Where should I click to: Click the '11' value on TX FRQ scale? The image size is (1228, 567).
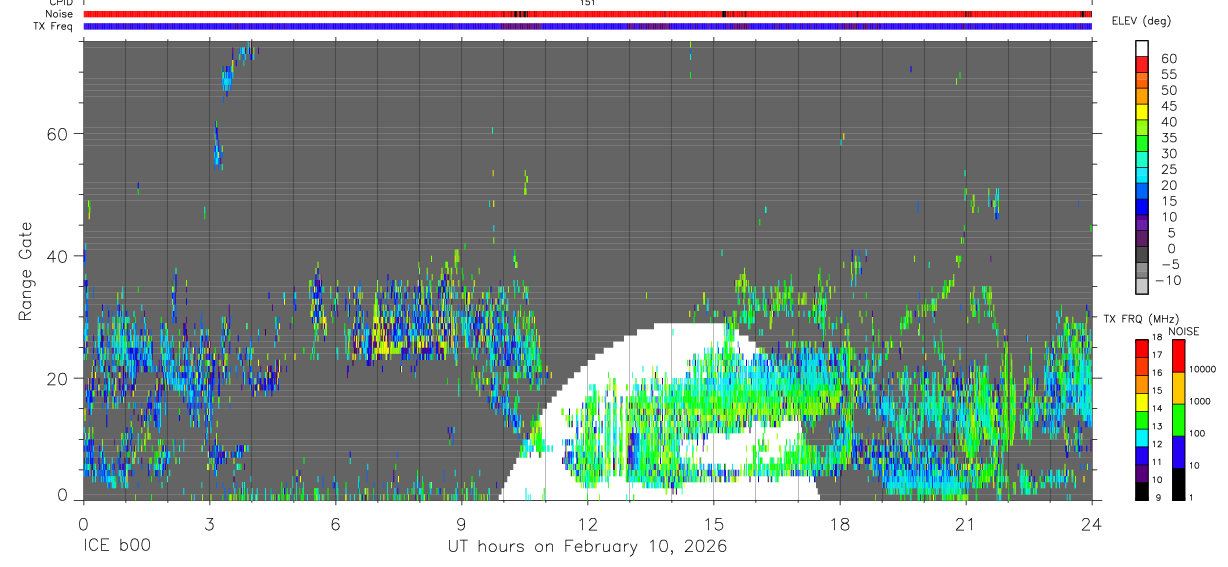[x=1158, y=462]
